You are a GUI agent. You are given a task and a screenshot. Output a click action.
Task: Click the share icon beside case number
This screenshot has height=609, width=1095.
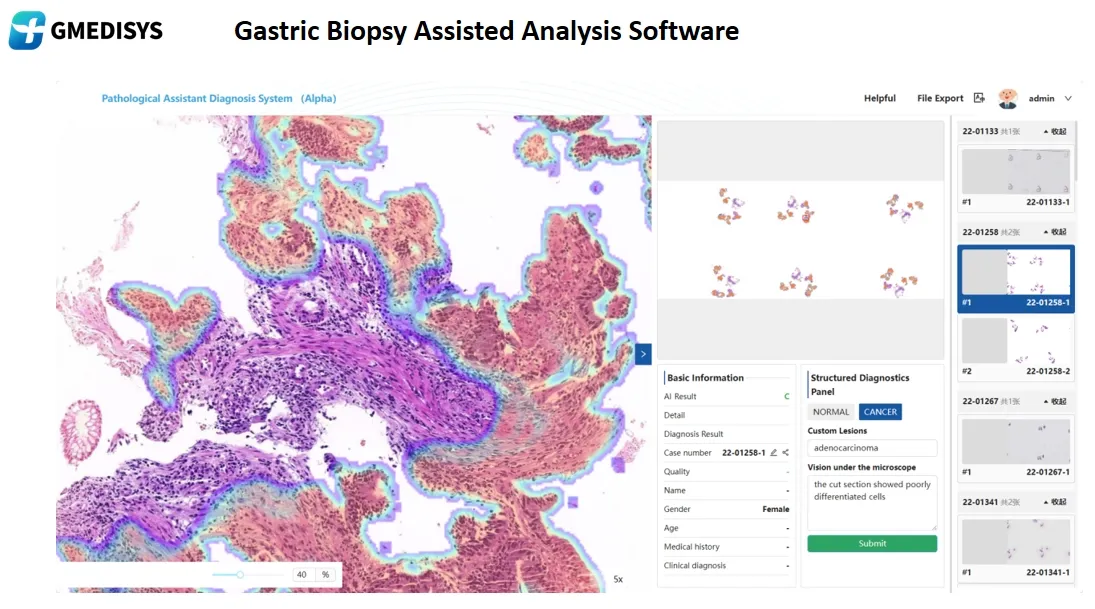[786, 453]
